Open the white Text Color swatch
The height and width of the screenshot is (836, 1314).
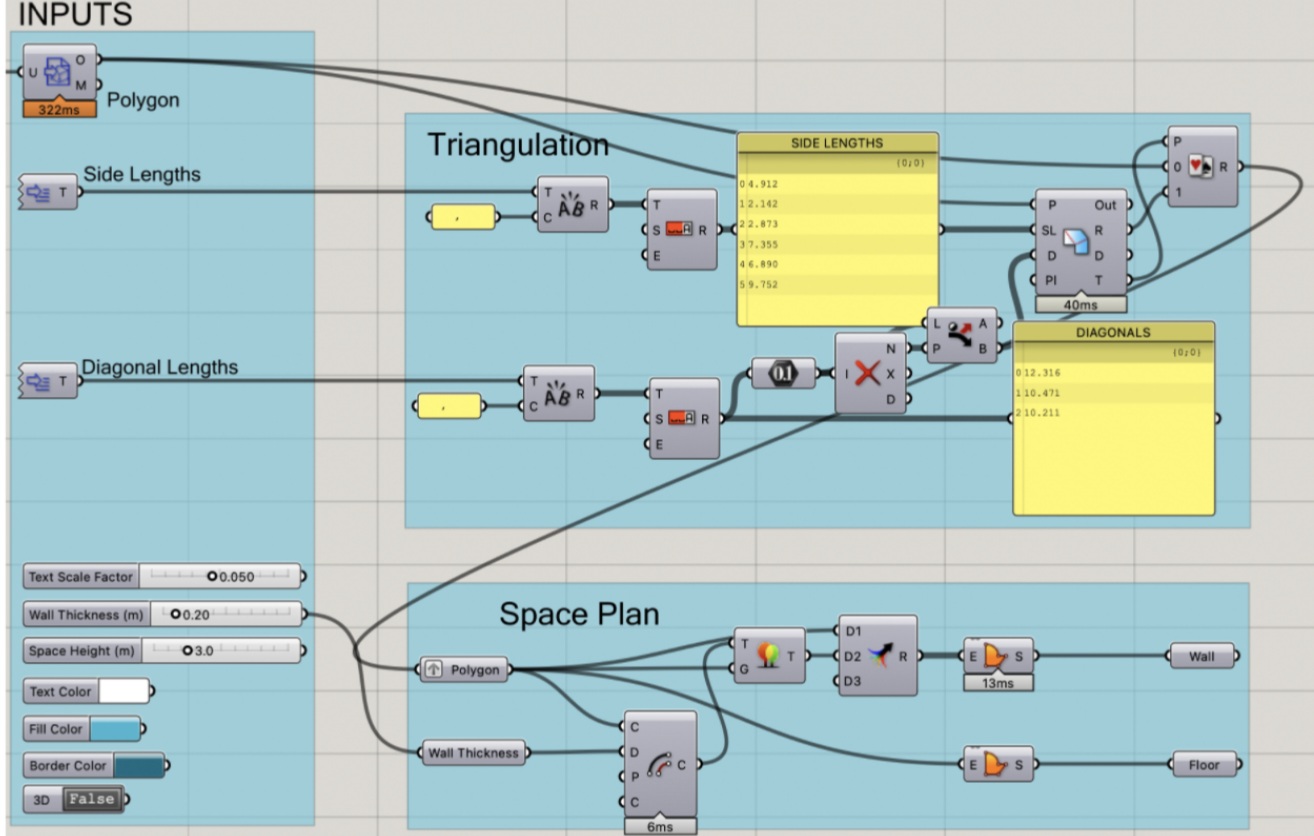122,691
